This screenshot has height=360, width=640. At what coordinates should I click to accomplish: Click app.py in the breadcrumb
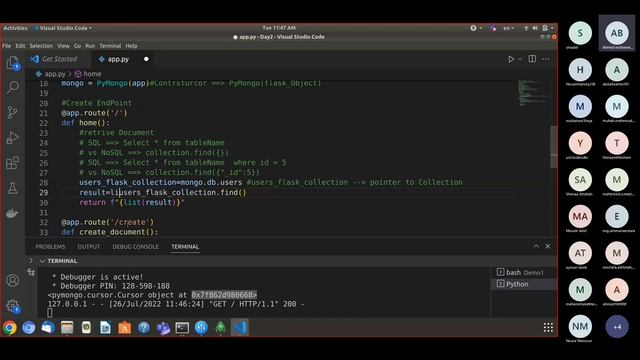[55, 74]
